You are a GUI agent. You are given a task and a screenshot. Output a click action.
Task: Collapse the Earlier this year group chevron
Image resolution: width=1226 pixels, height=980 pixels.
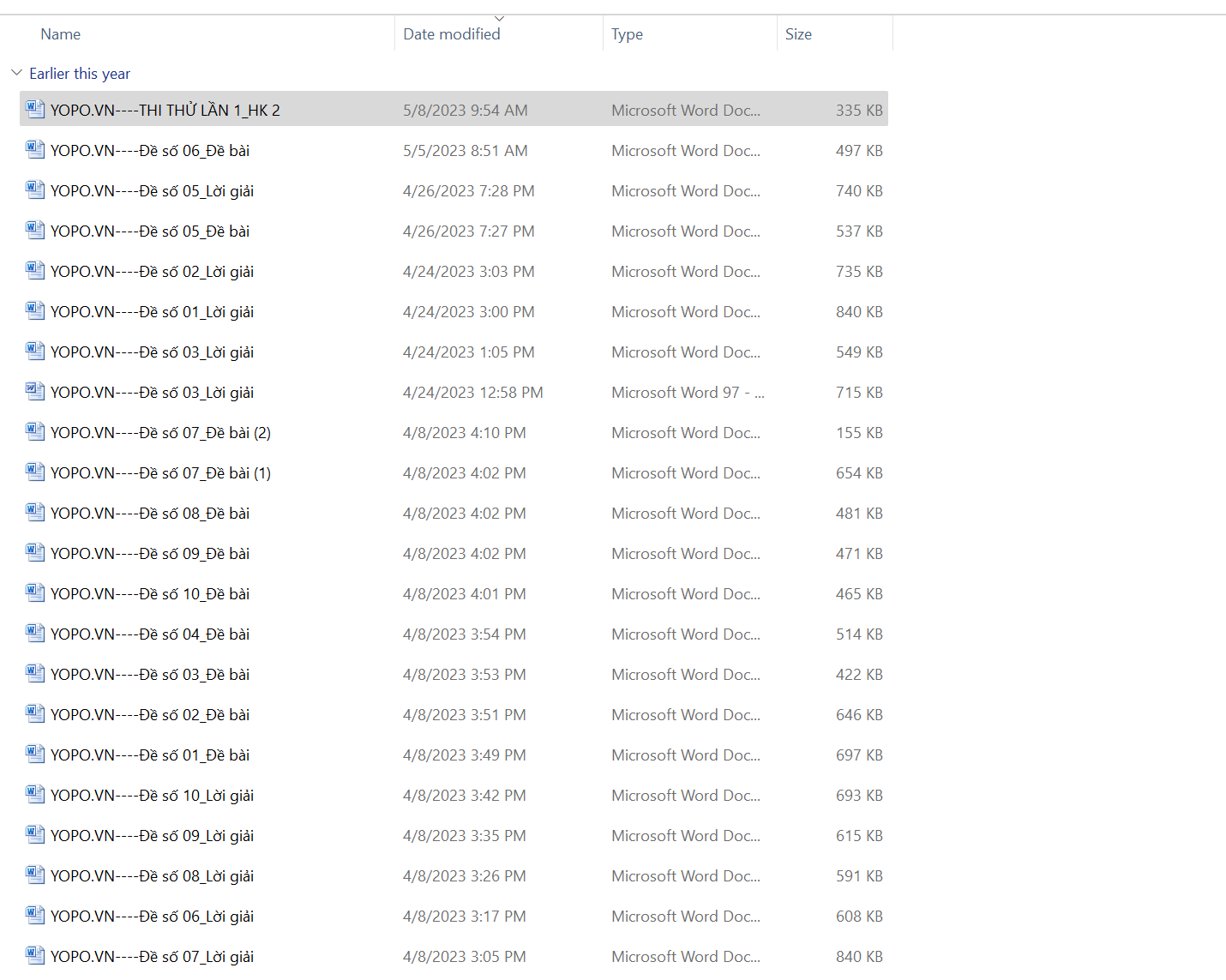pos(16,73)
